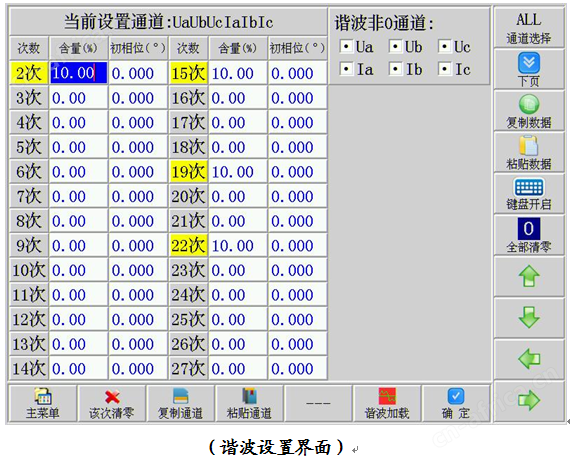Open ALL 通道选择 channel selector
570x458 pixels.
click(529, 28)
